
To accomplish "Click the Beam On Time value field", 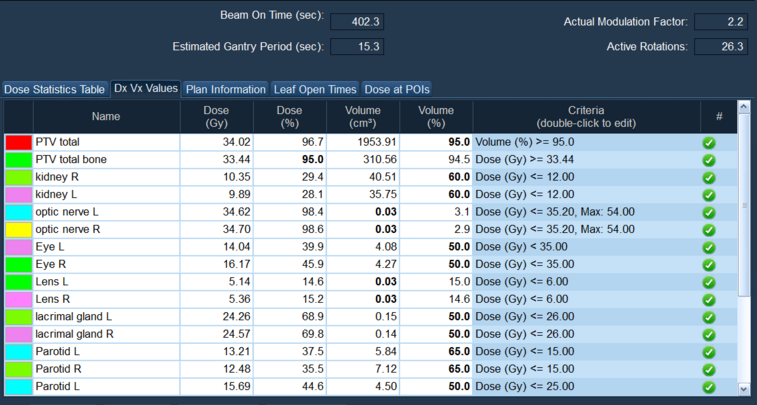I will [357, 22].
